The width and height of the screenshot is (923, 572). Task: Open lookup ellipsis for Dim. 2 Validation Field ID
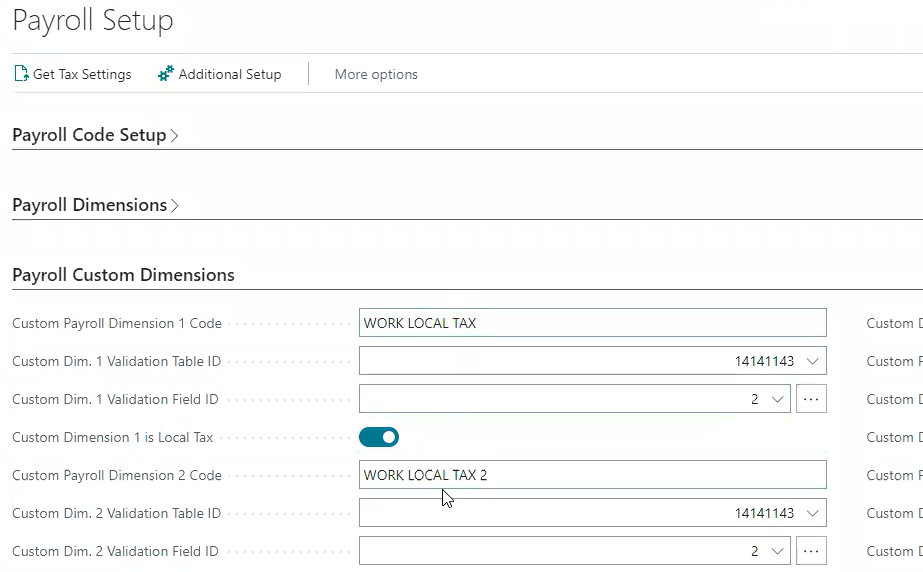[811, 551]
